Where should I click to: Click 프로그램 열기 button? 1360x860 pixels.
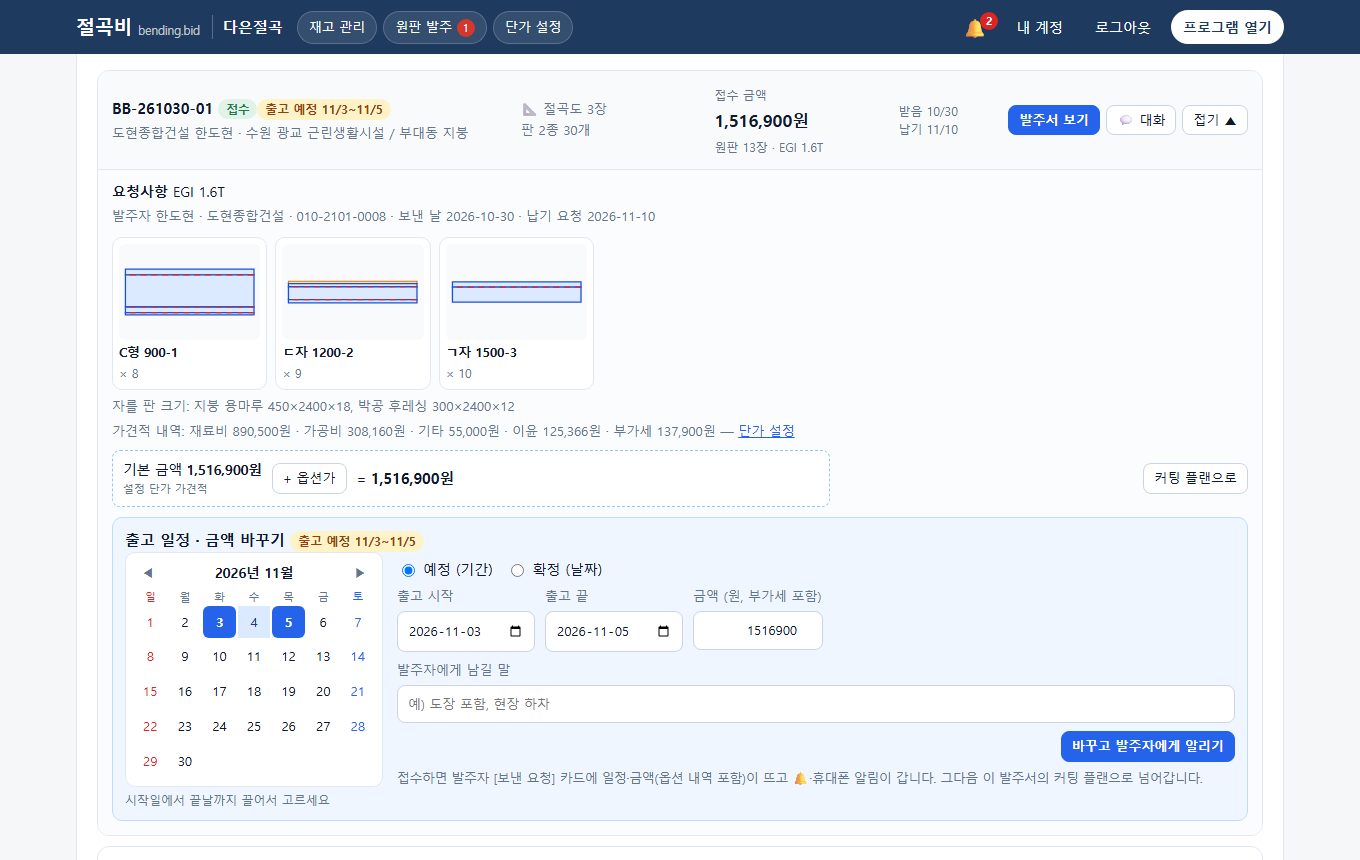click(1227, 27)
